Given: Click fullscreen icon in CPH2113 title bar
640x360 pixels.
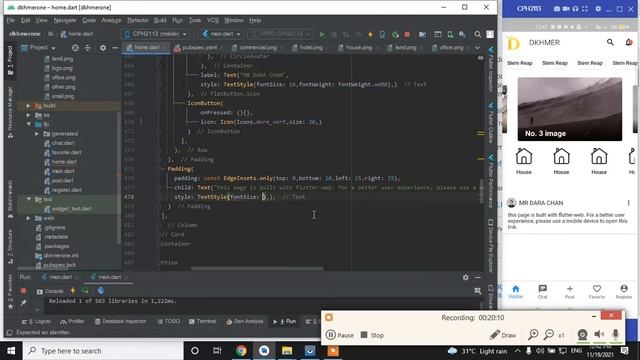Looking at the screenshot, I should (585, 9).
